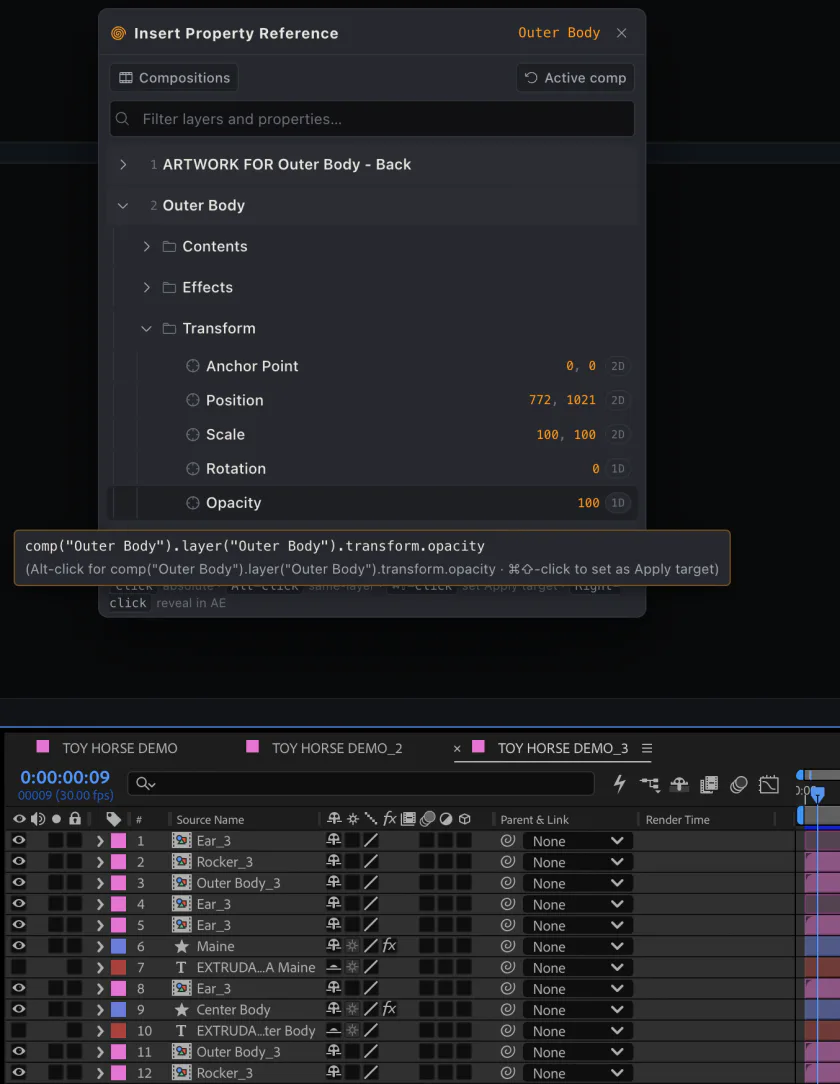Collapse the Transform folder
Viewport: 840px width, 1084px height.
click(x=147, y=328)
